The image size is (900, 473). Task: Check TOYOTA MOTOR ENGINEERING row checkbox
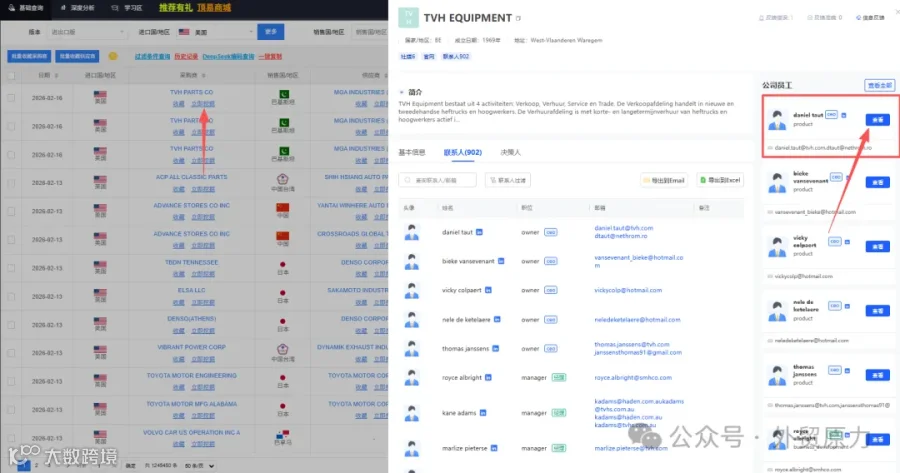point(11,381)
